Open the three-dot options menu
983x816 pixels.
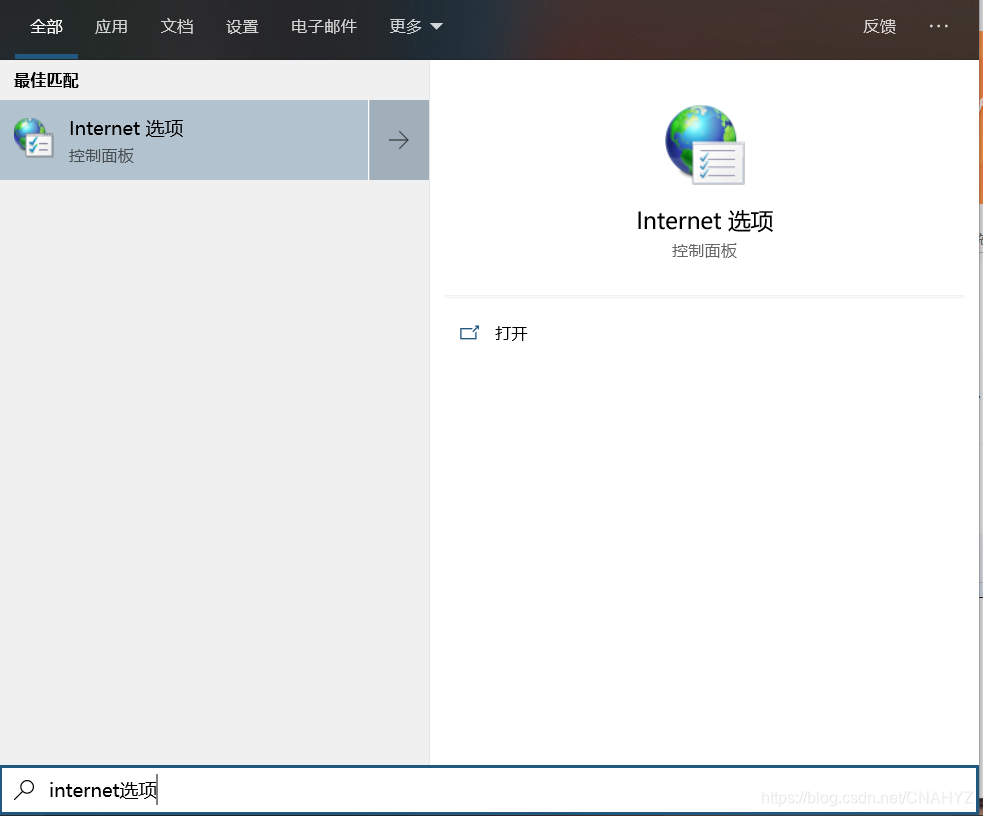click(x=938, y=26)
